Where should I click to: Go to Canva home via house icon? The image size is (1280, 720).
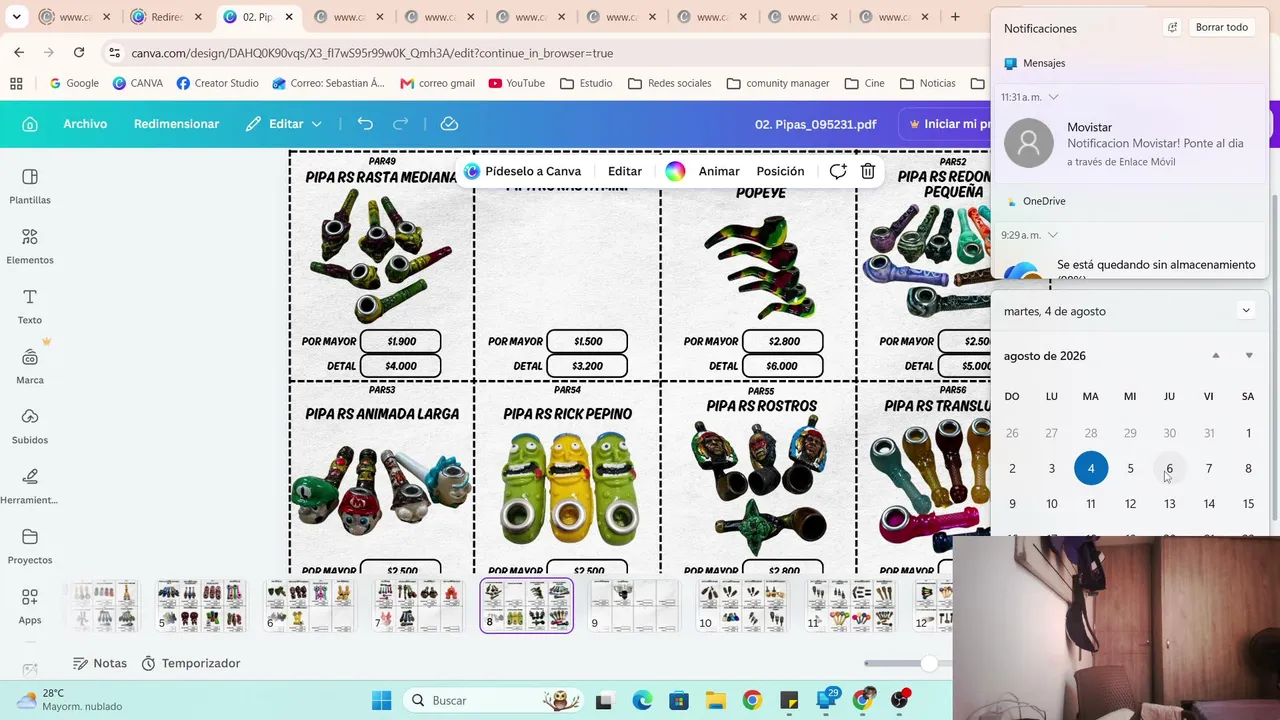click(x=30, y=124)
